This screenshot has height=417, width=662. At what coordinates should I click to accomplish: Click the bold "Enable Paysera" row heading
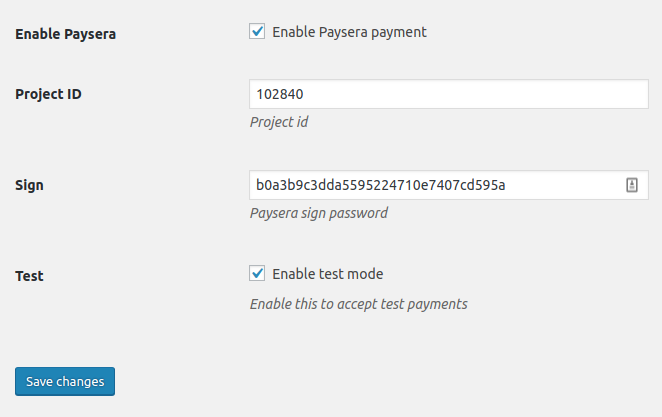click(66, 34)
